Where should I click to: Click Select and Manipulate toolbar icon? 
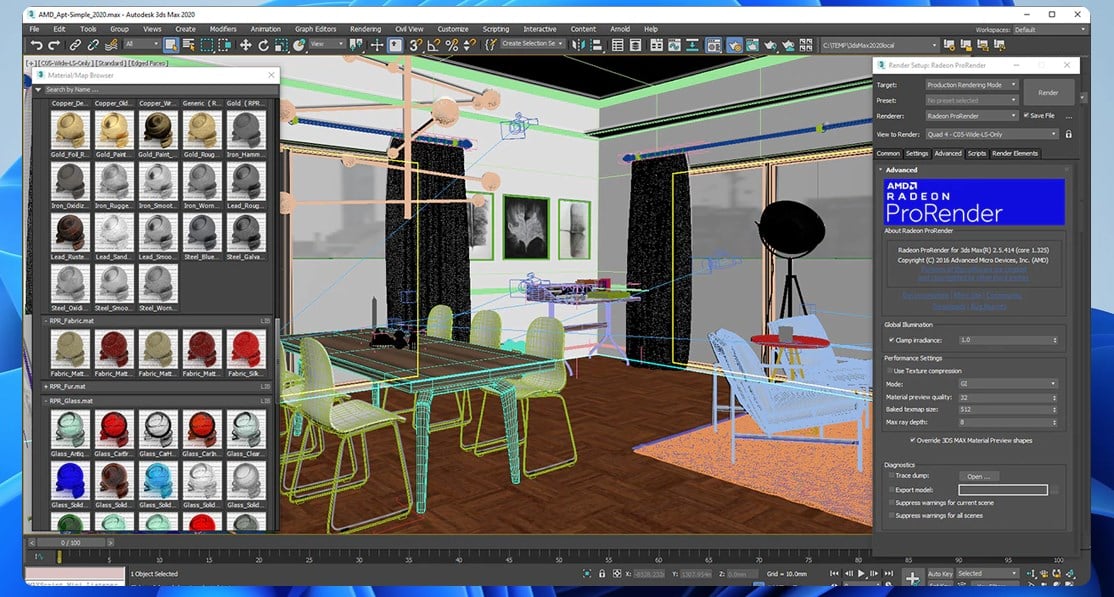point(377,45)
